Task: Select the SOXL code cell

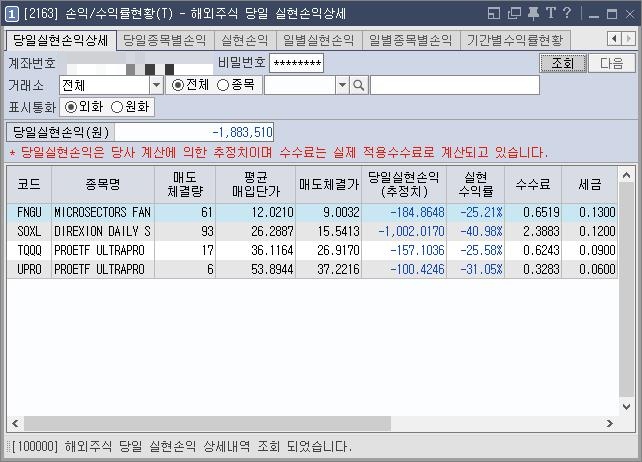Action: 29,231
